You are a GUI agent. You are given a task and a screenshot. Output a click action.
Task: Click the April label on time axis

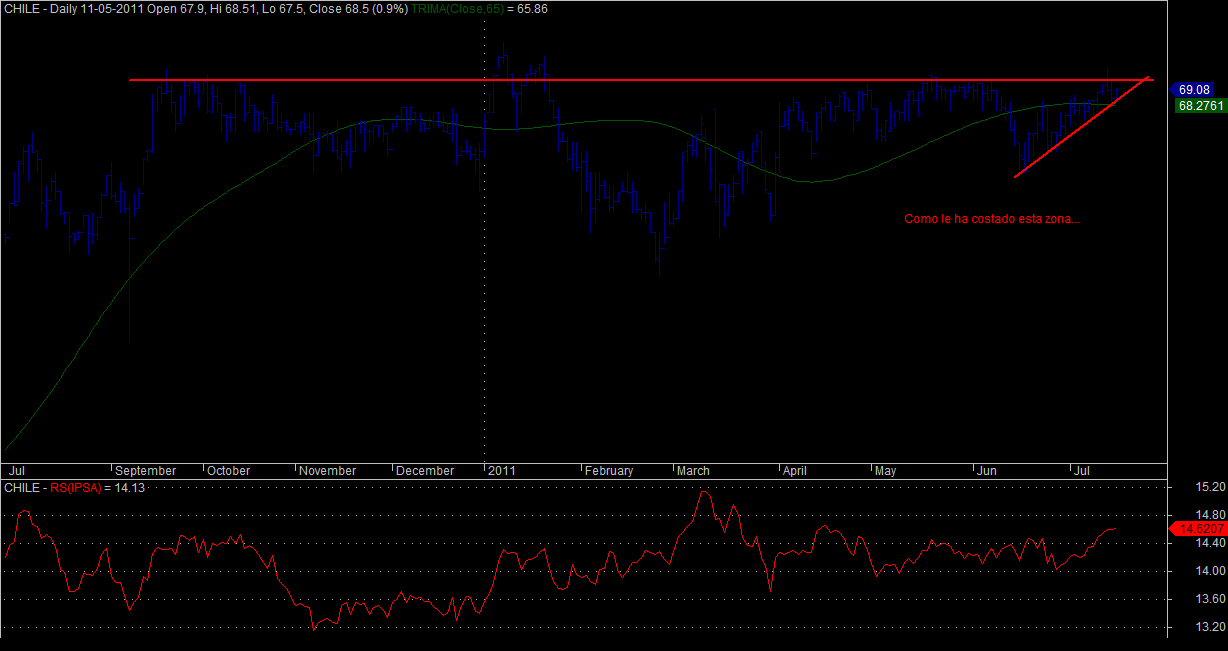point(795,470)
